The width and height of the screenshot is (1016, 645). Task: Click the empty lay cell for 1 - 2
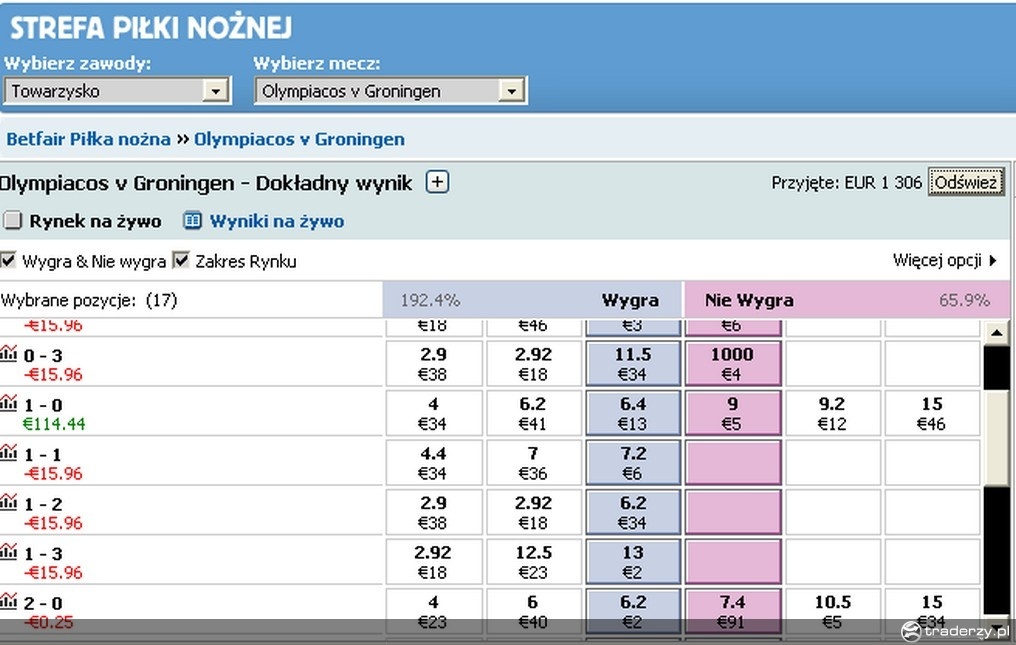[x=732, y=512]
